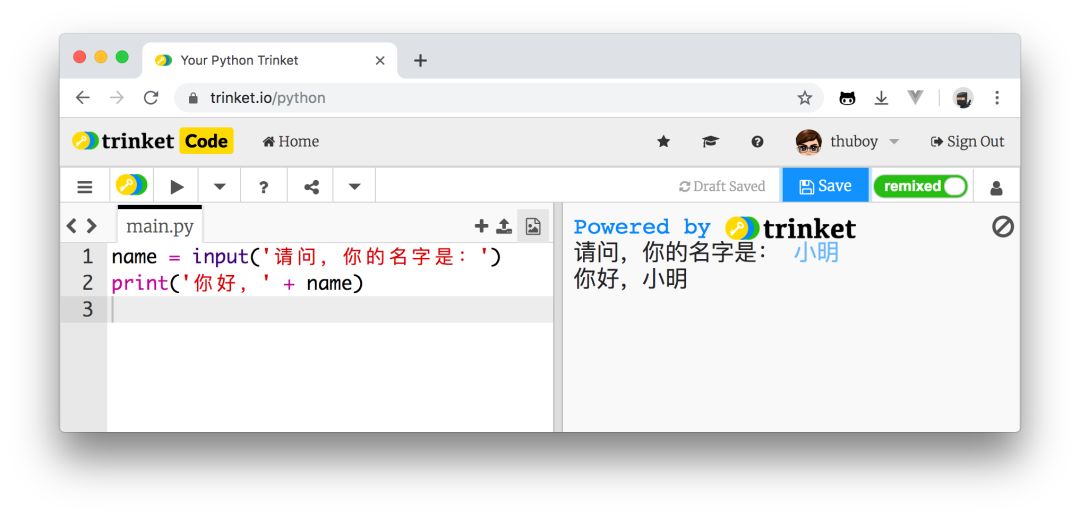Bookmark this page with the star icon
Image resolution: width=1080 pixels, height=517 pixels.
point(804,98)
